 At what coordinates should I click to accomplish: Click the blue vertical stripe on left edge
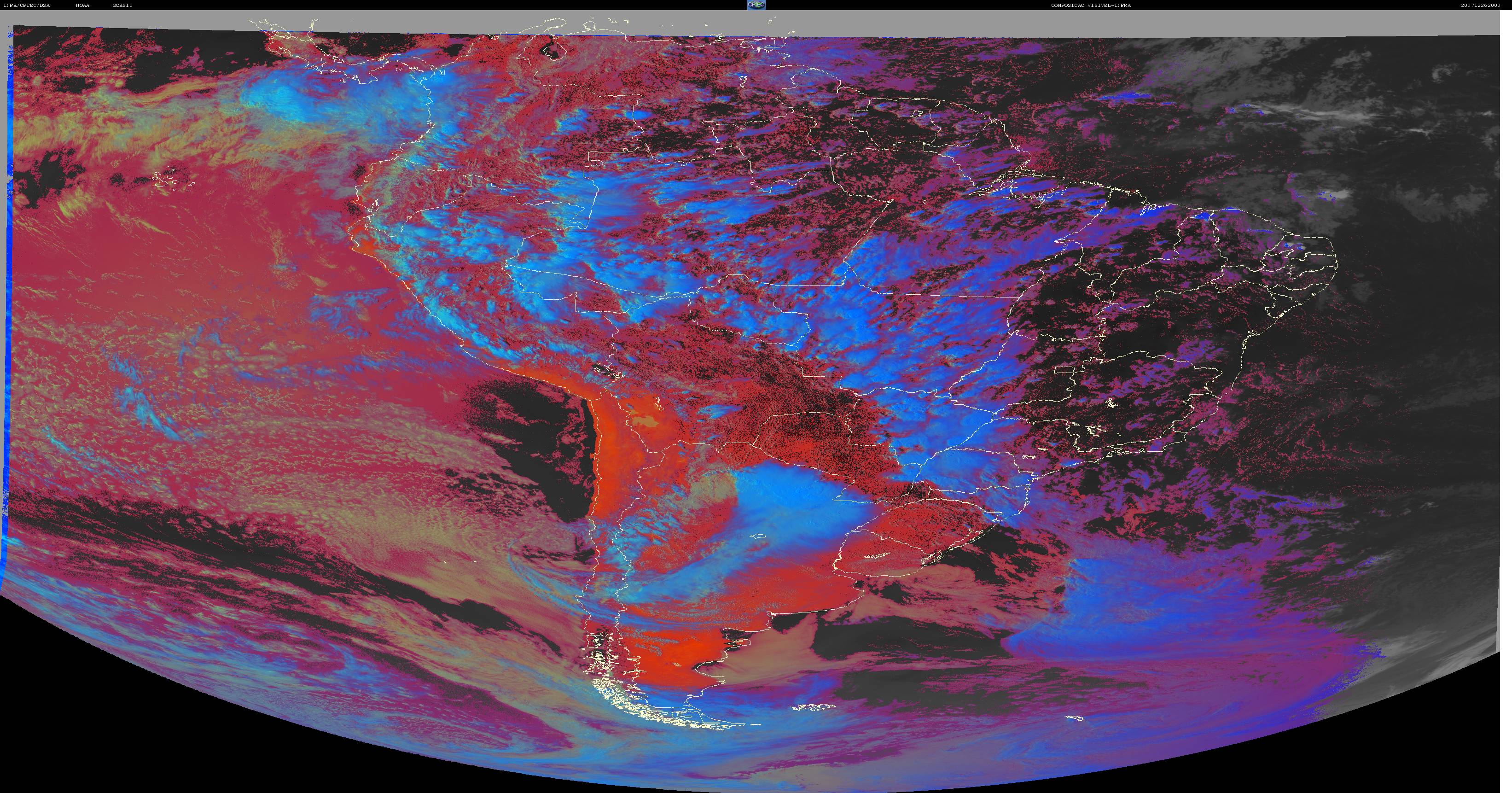pyautogui.click(x=8, y=293)
